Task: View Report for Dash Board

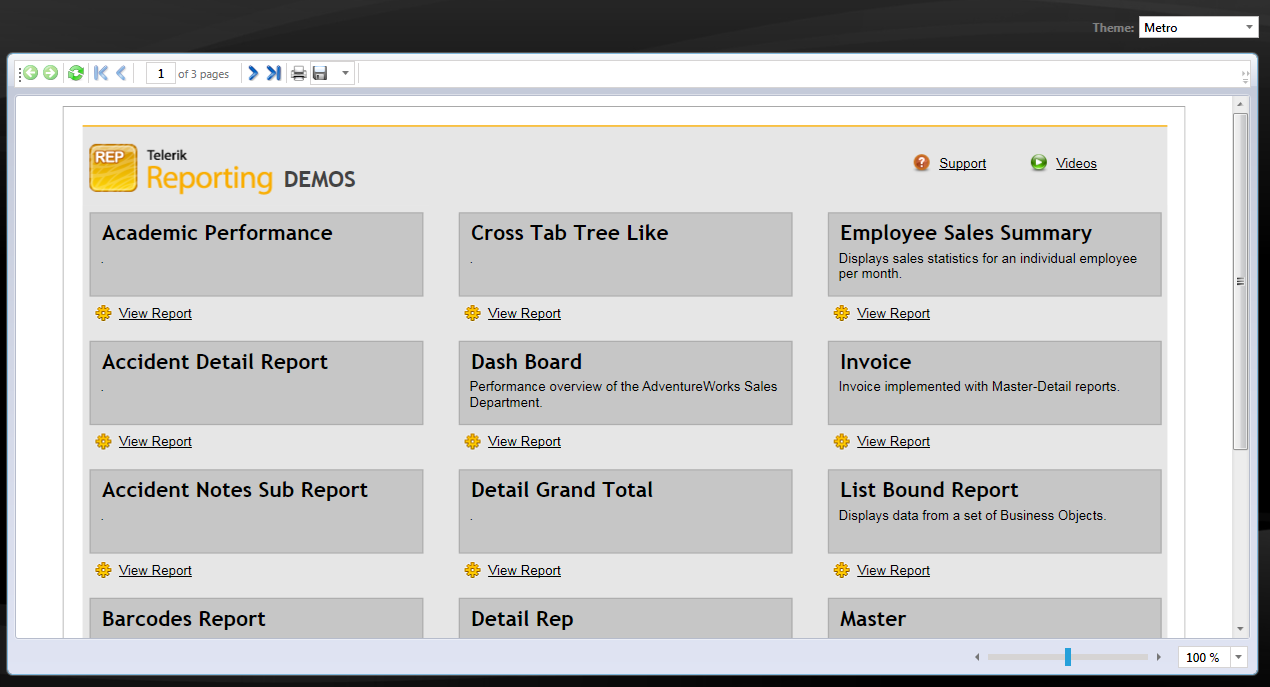Action: (524, 441)
